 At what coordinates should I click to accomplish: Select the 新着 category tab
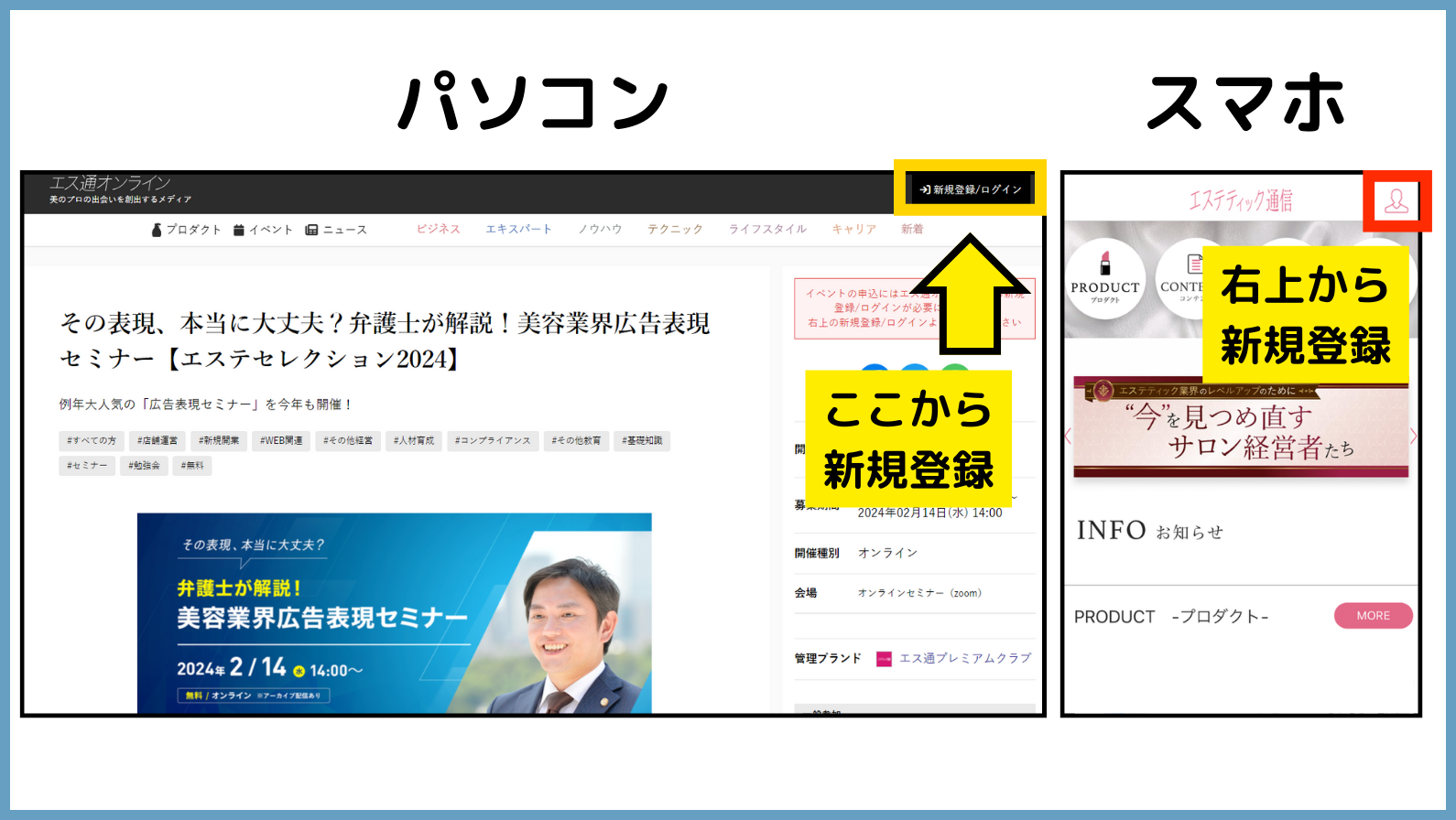pyautogui.click(x=912, y=229)
